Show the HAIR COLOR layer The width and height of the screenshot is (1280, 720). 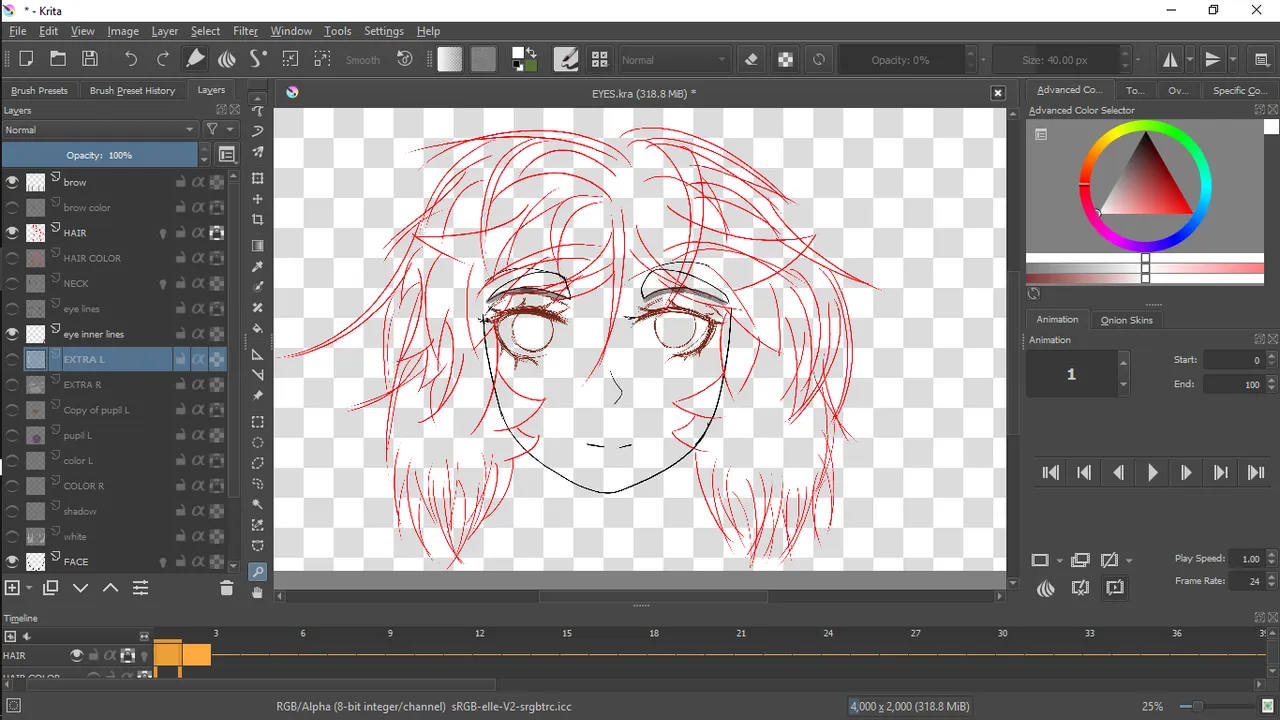(12, 258)
